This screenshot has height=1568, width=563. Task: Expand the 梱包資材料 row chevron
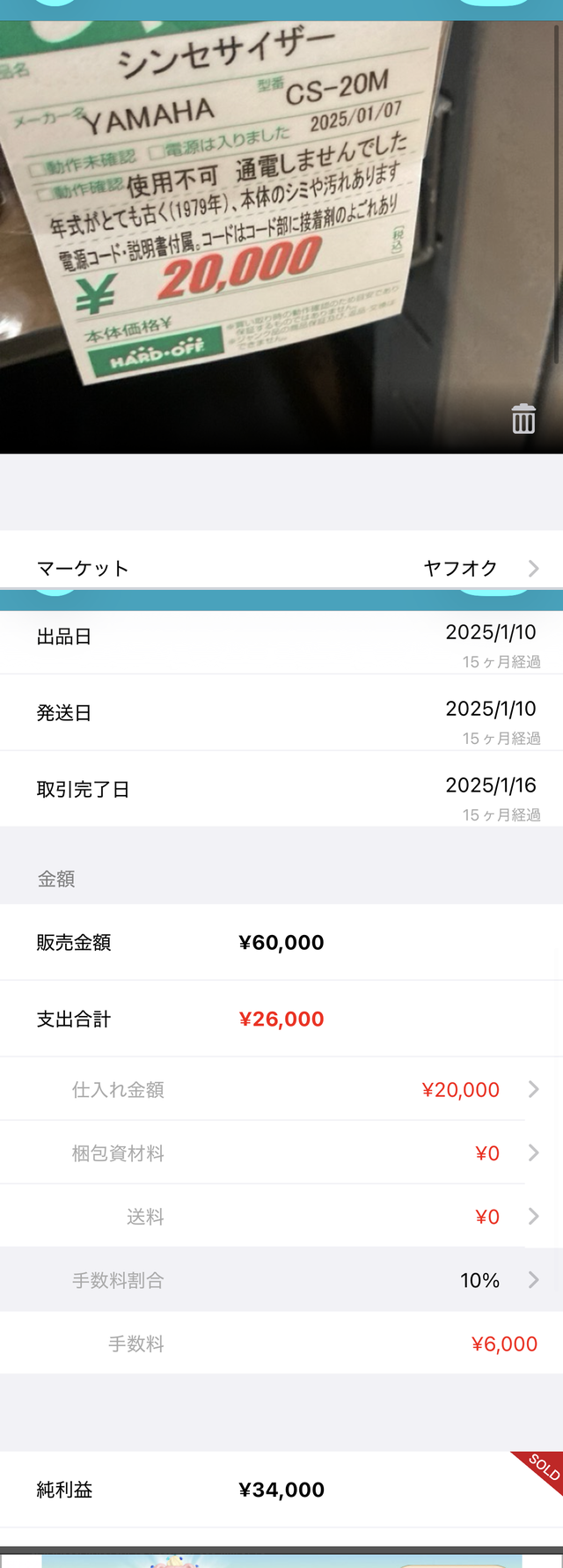533,1153
